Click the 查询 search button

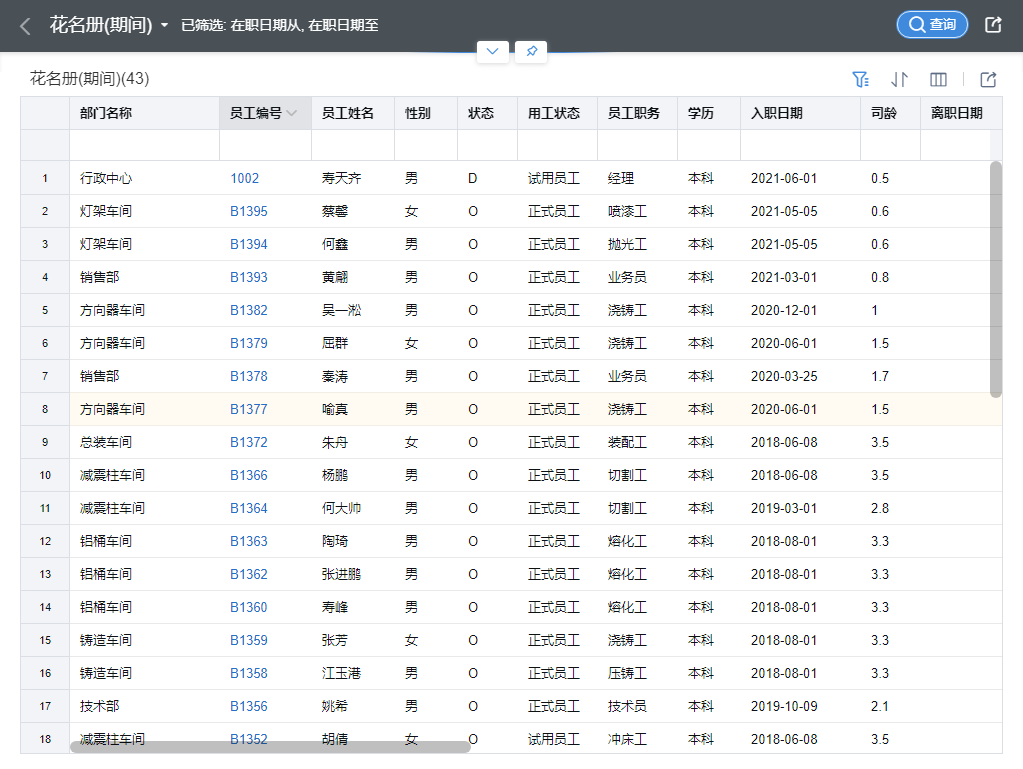coord(932,25)
